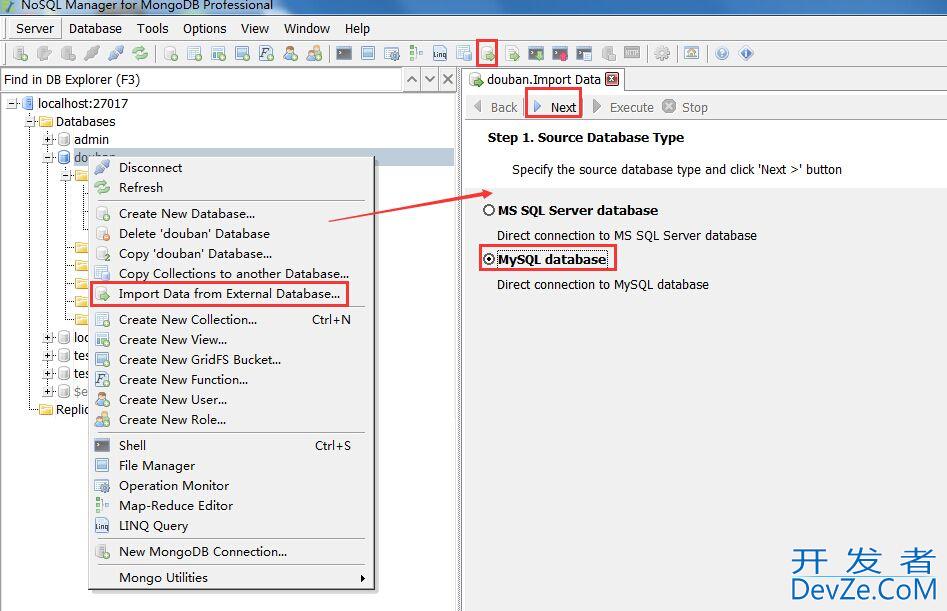The height and width of the screenshot is (611, 947).
Task: Select Create New Function... in the context menu
Action: pyautogui.click(x=231, y=380)
